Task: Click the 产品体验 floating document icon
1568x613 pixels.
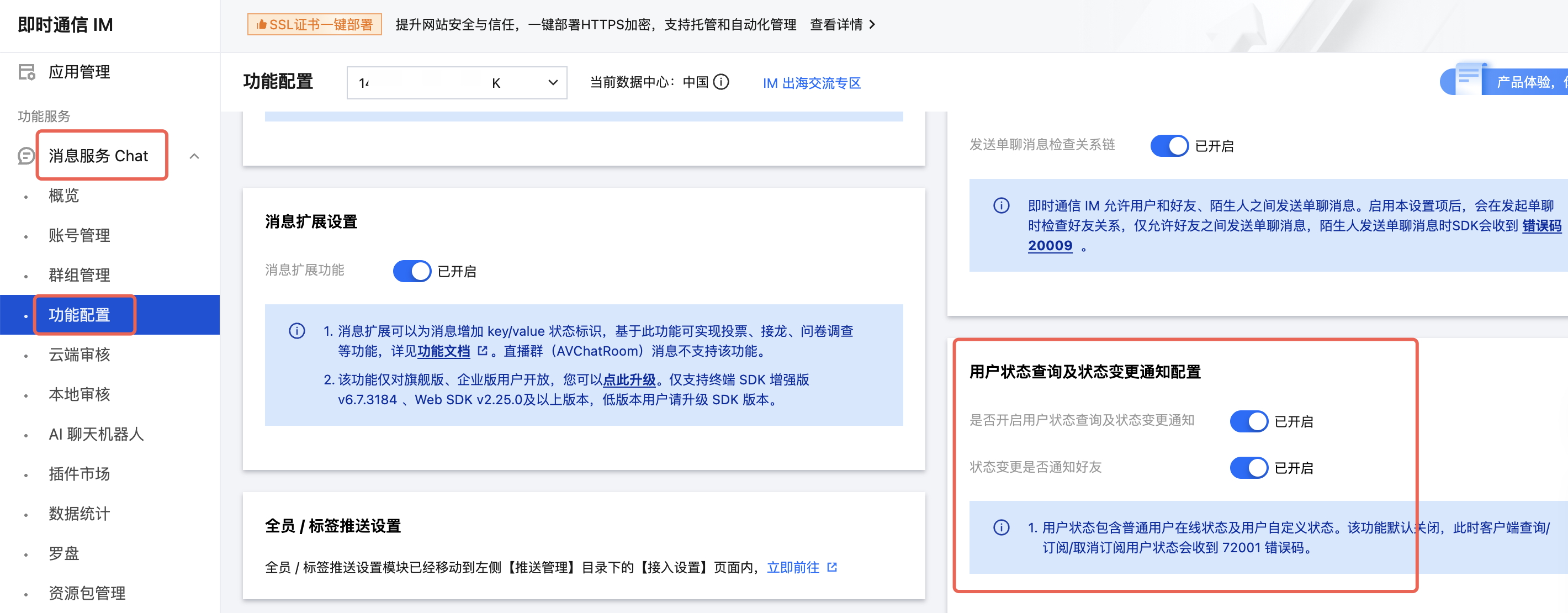Action: 1468,78
